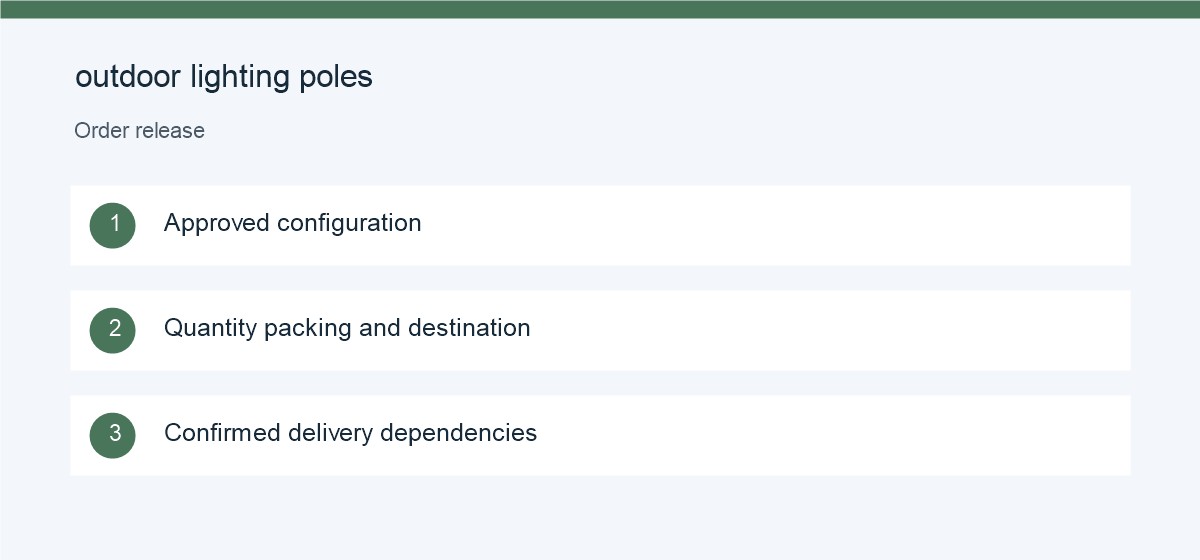Open the Approved configuration step
This screenshot has height=560, width=1200.
tap(600, 225)
